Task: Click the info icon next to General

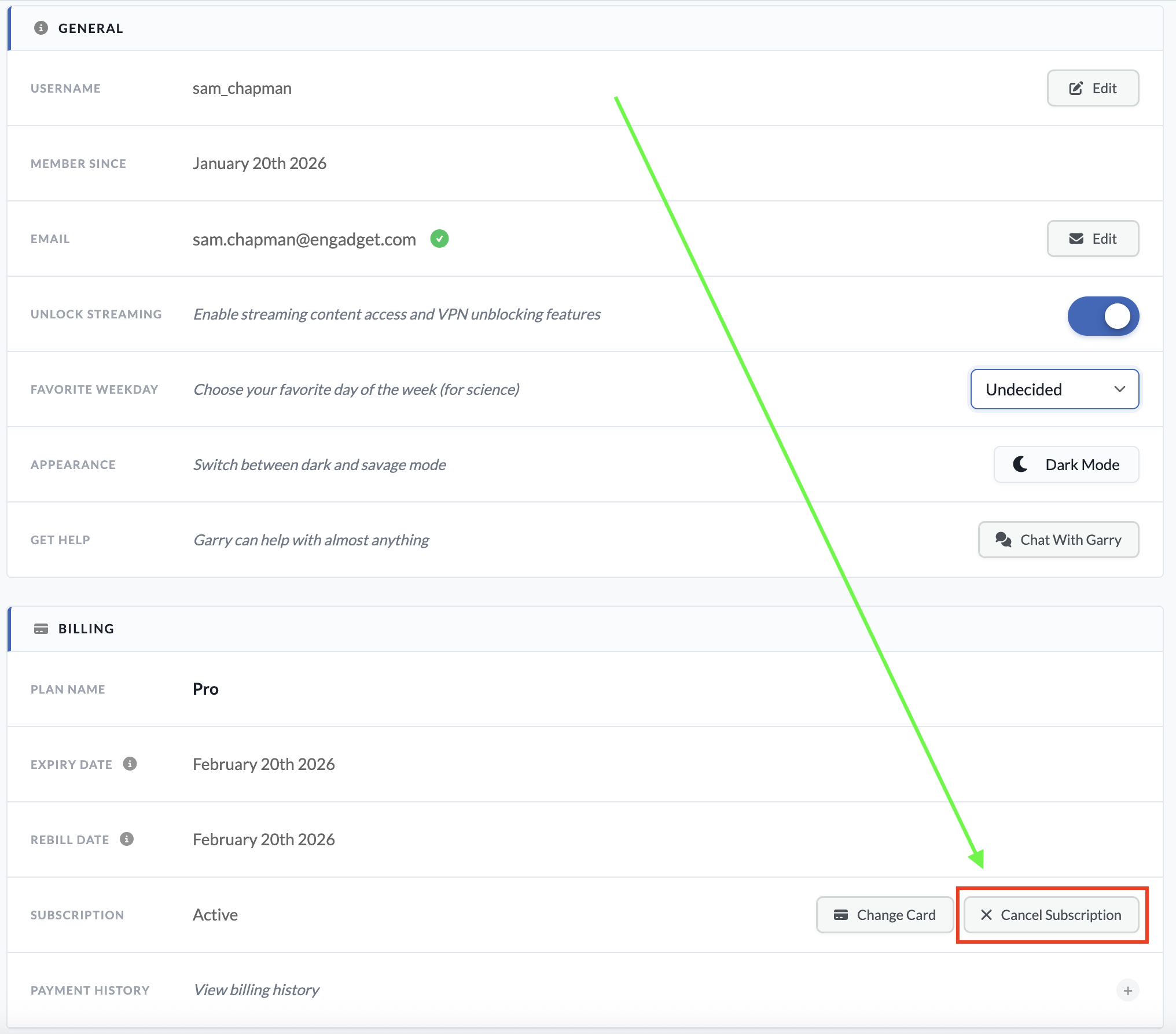Action: click(41, 27)
